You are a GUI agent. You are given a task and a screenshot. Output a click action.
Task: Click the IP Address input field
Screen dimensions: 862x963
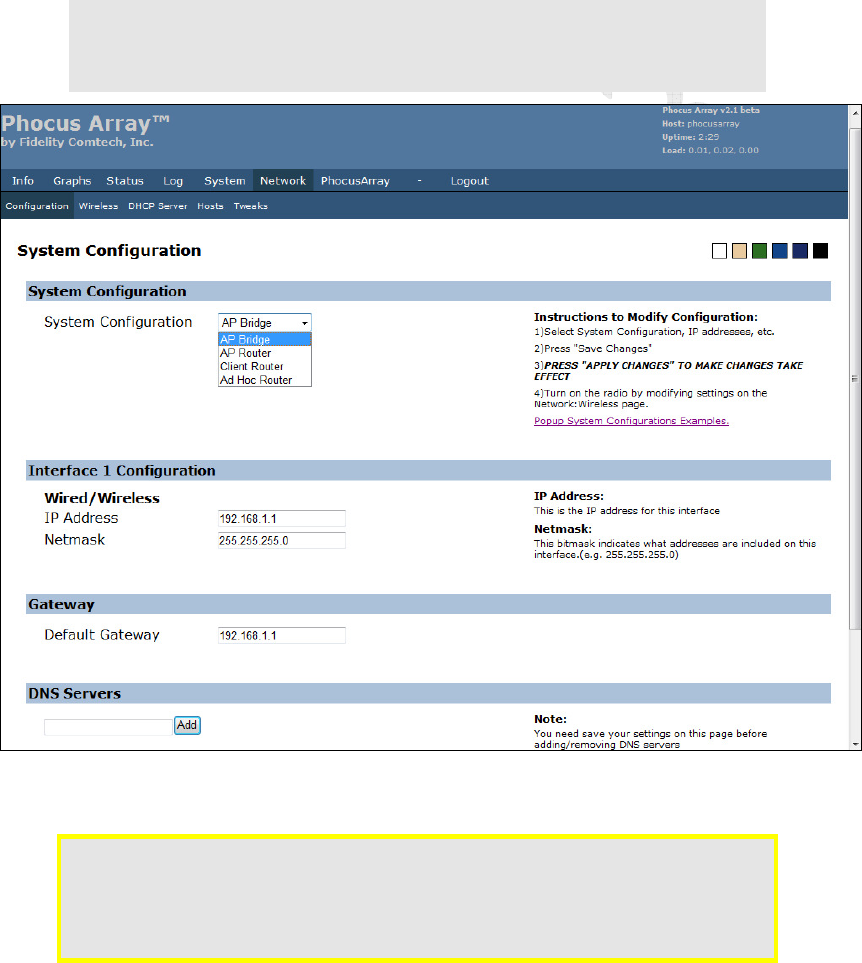282,518
